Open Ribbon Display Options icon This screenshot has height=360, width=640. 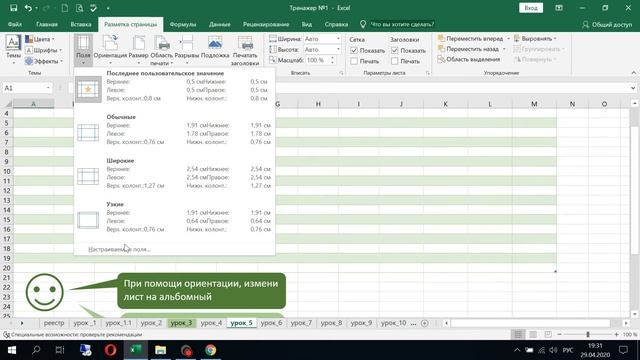pyautogui.click(x=559, y=8)
